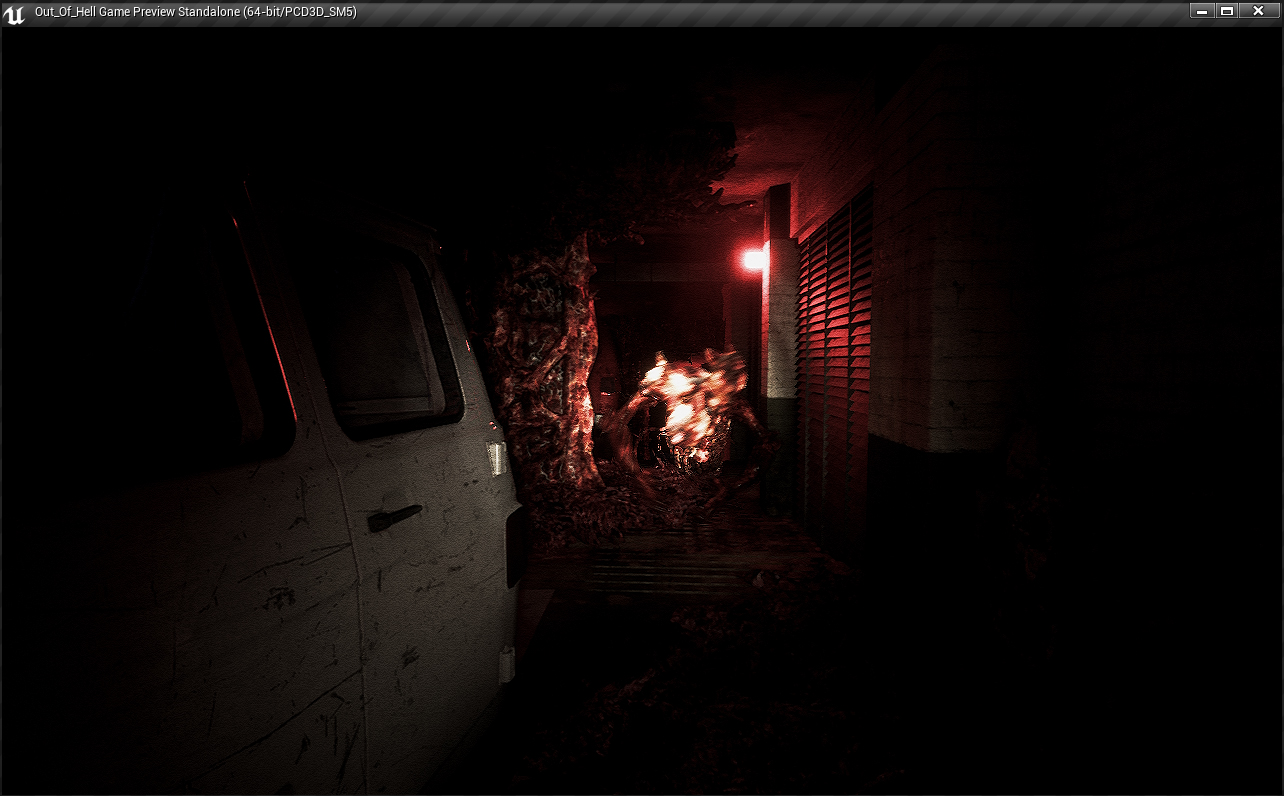Click the small white reflector on the van
1284x796 pixels.
pyautogui.click(x=495, y=458)
